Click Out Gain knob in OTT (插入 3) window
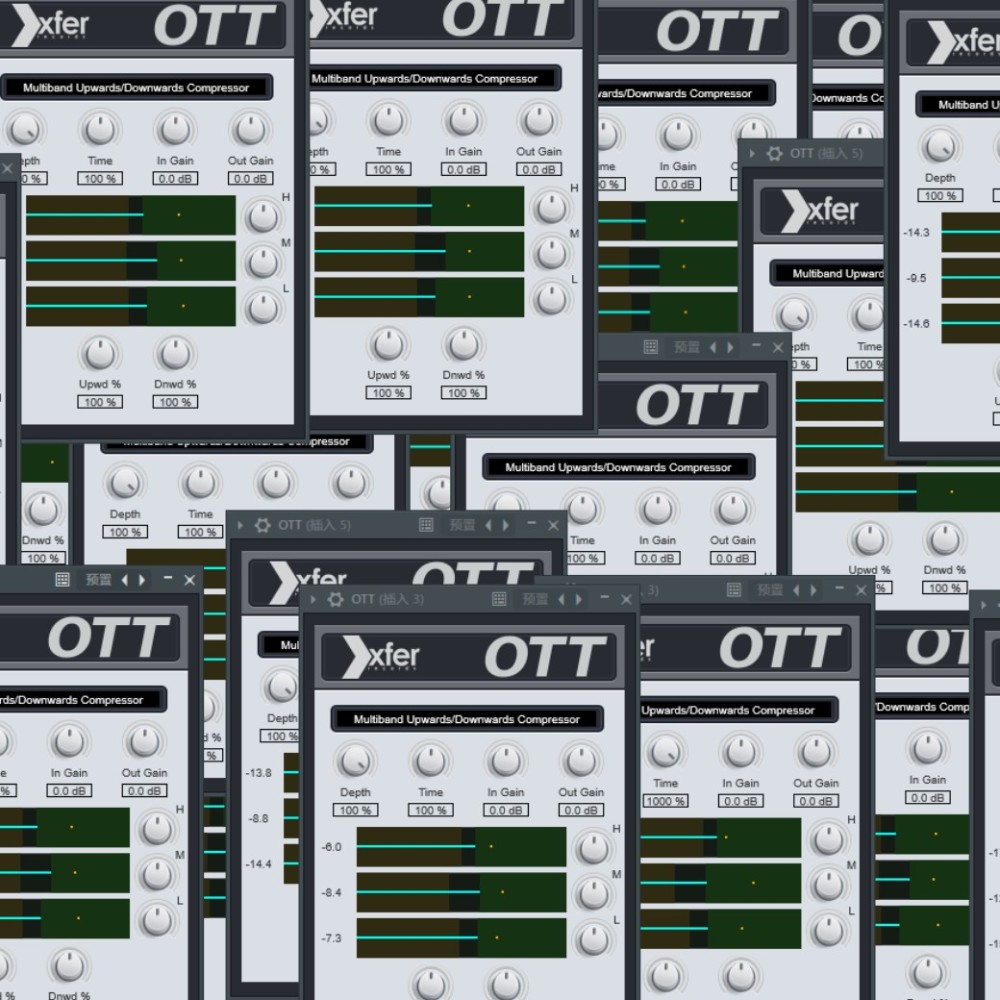The width and height of the screenshot is (1000, 1000). click(581, 761)
